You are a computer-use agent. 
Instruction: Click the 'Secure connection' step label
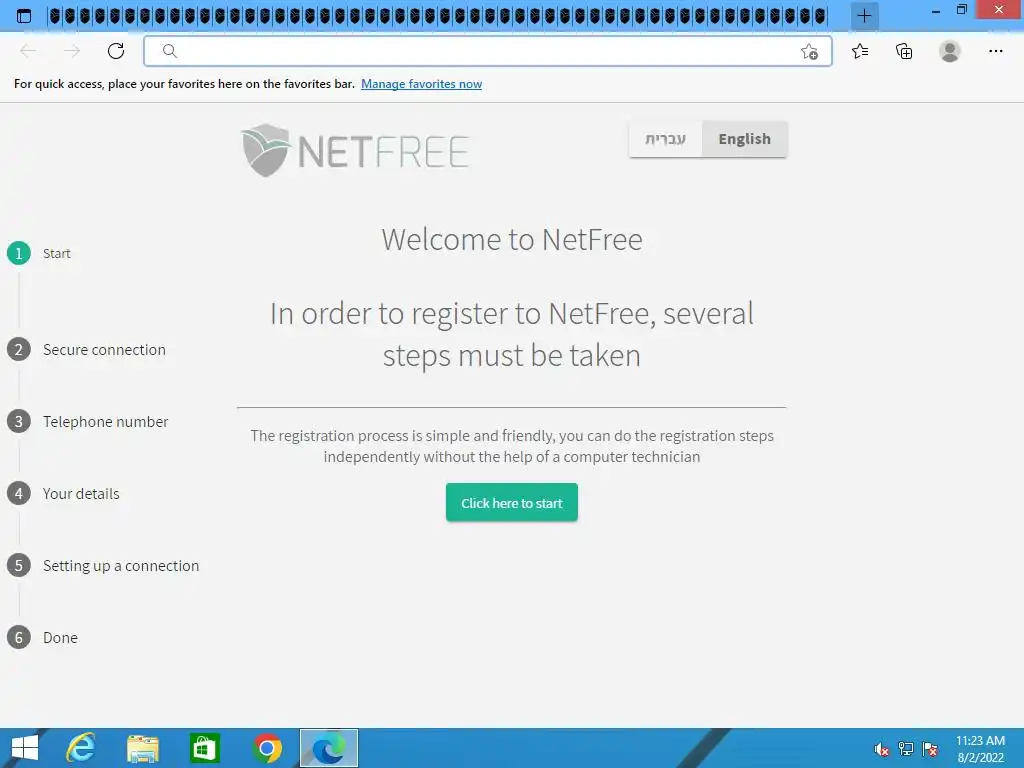point(104,349)
